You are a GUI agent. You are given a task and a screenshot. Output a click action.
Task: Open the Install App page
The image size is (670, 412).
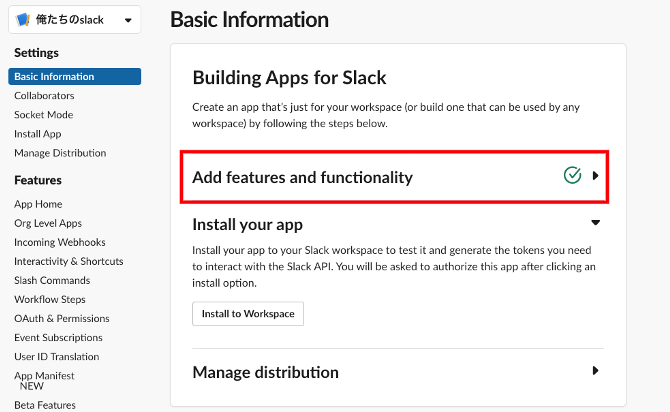click(x=38, y=134)
